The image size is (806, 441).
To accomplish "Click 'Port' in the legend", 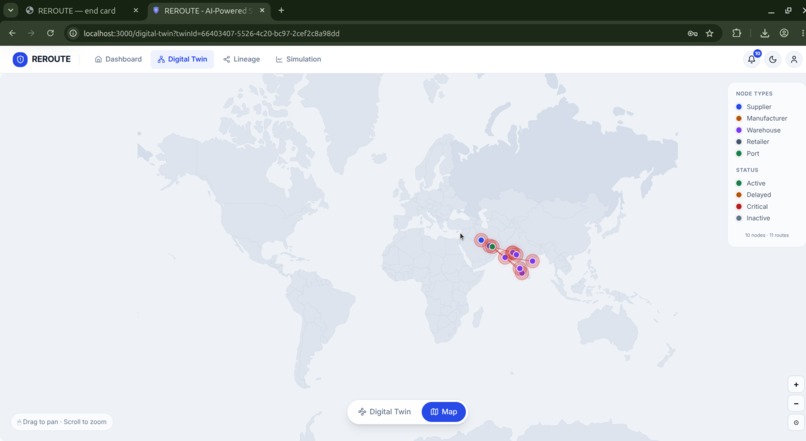I will point(753,153).
